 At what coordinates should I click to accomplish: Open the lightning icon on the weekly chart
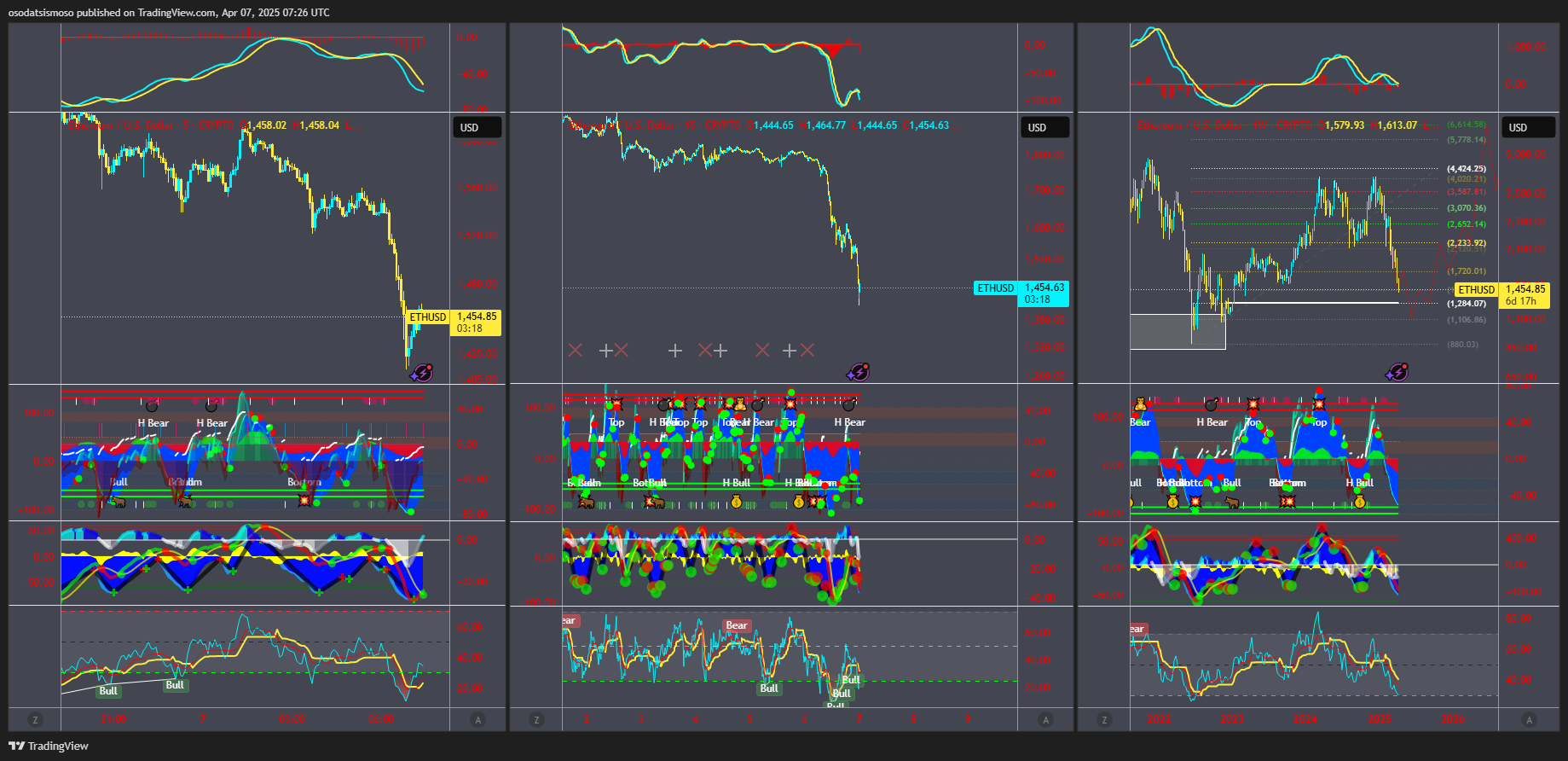(x=1397, y=372)
